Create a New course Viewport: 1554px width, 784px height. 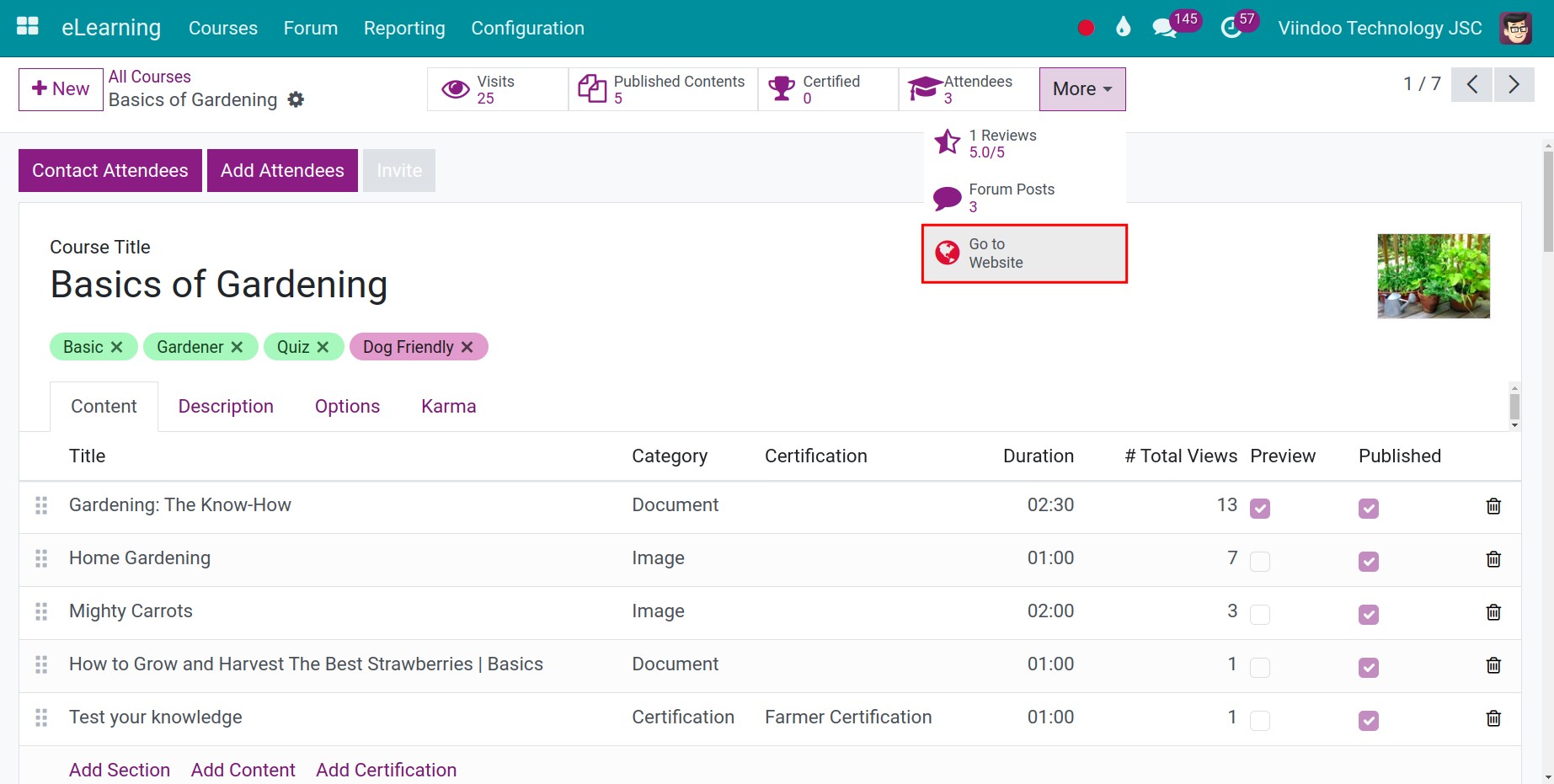pyautogui.click(x=61, y=89)
